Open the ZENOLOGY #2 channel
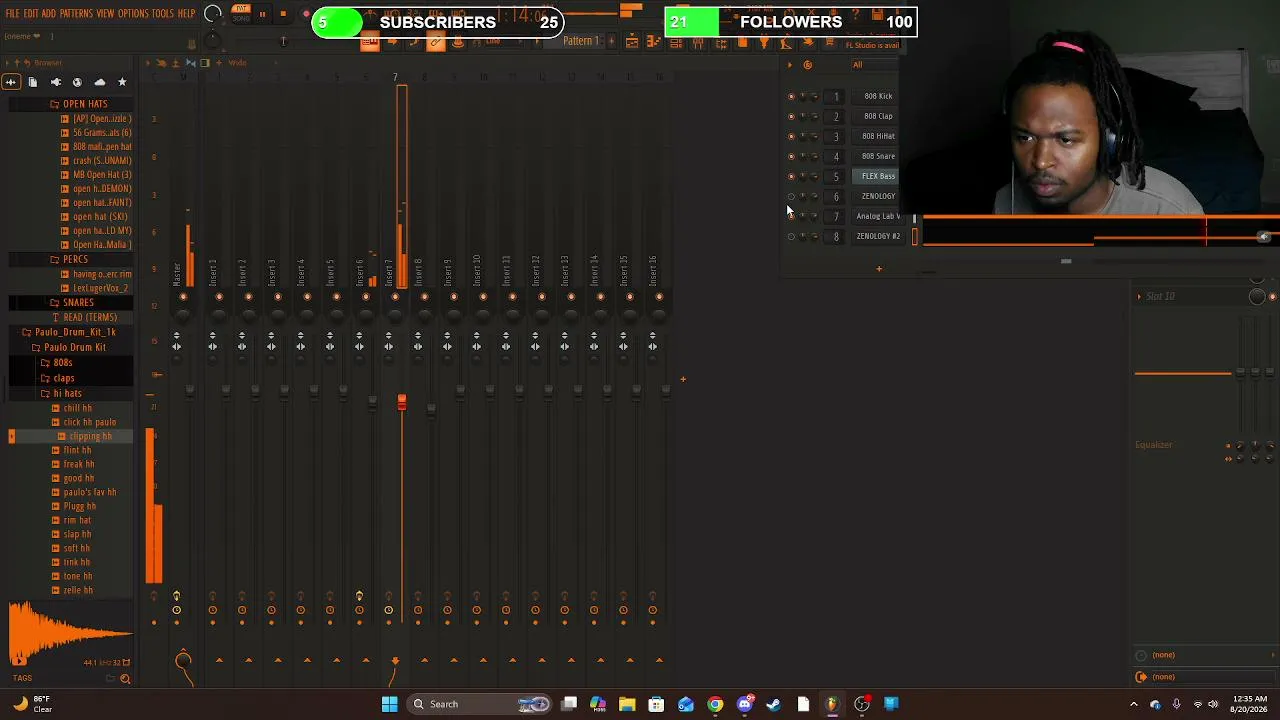Screen dimensions: 1280x720 pos(878,236)
